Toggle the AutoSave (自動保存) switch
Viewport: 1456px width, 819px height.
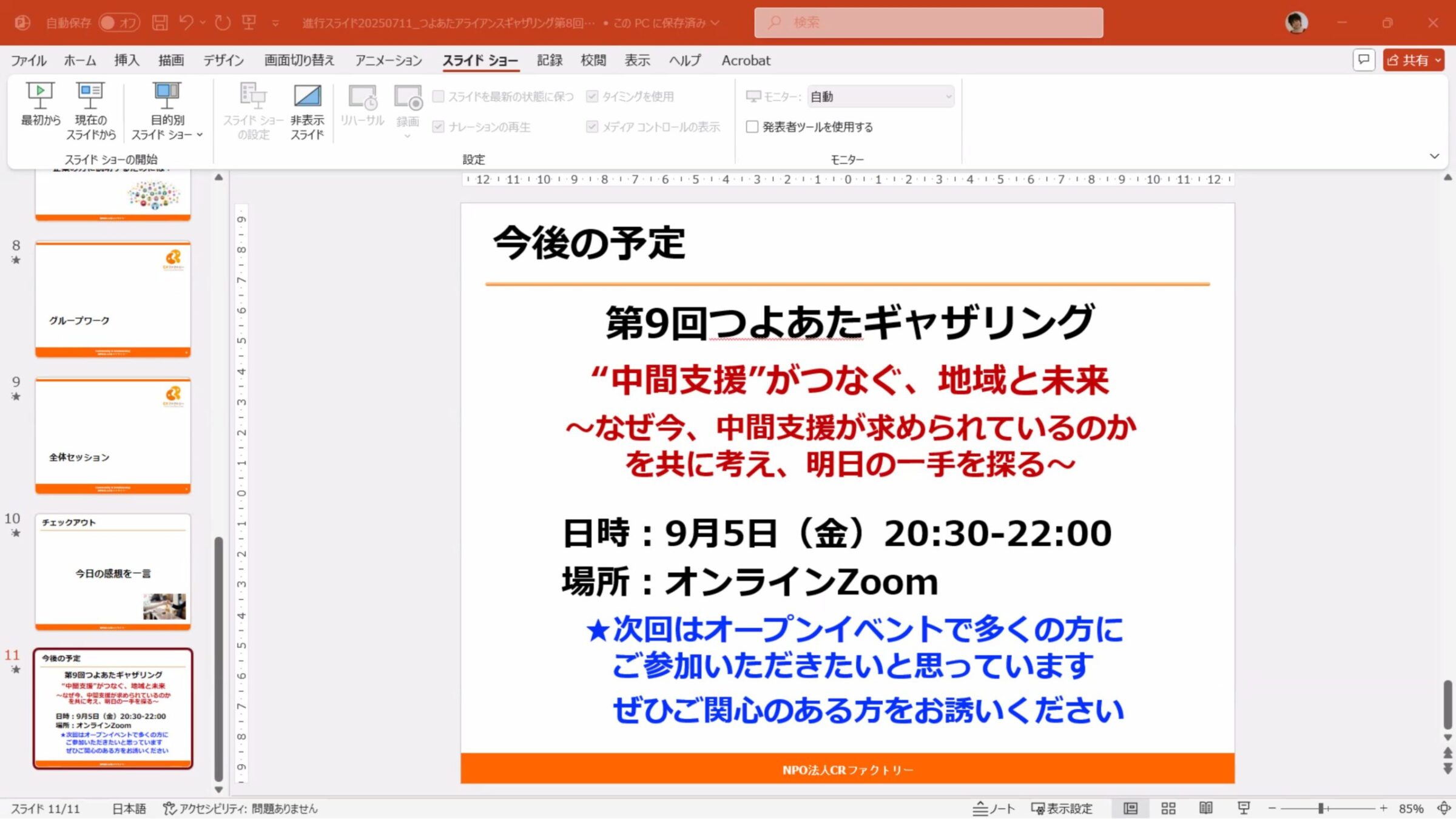point(119,23)
